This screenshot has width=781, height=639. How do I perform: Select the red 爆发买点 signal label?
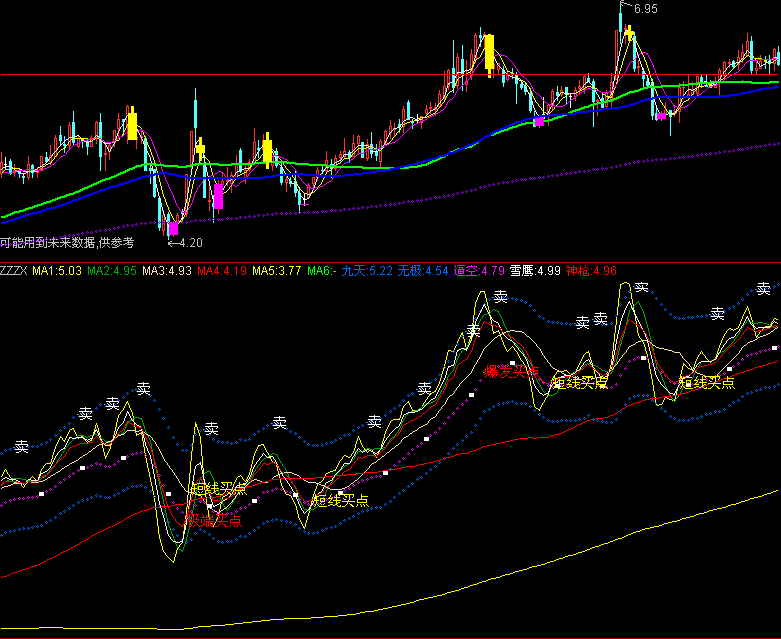point(512,372)
